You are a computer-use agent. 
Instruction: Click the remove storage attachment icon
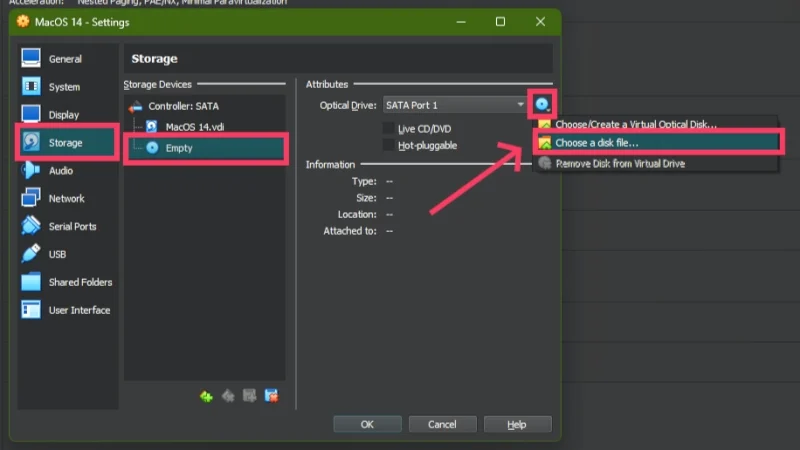pyautogui.click(x=270, y=396)
